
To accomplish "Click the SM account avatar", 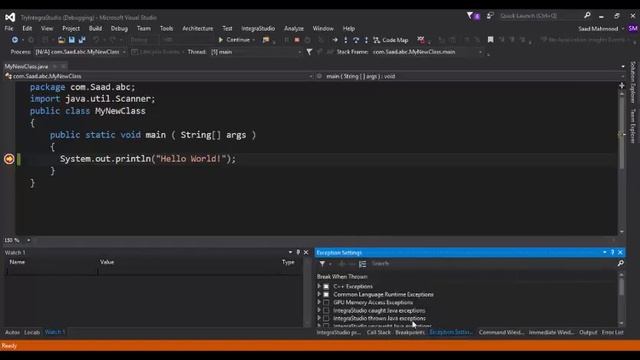I will pos(633,28).
